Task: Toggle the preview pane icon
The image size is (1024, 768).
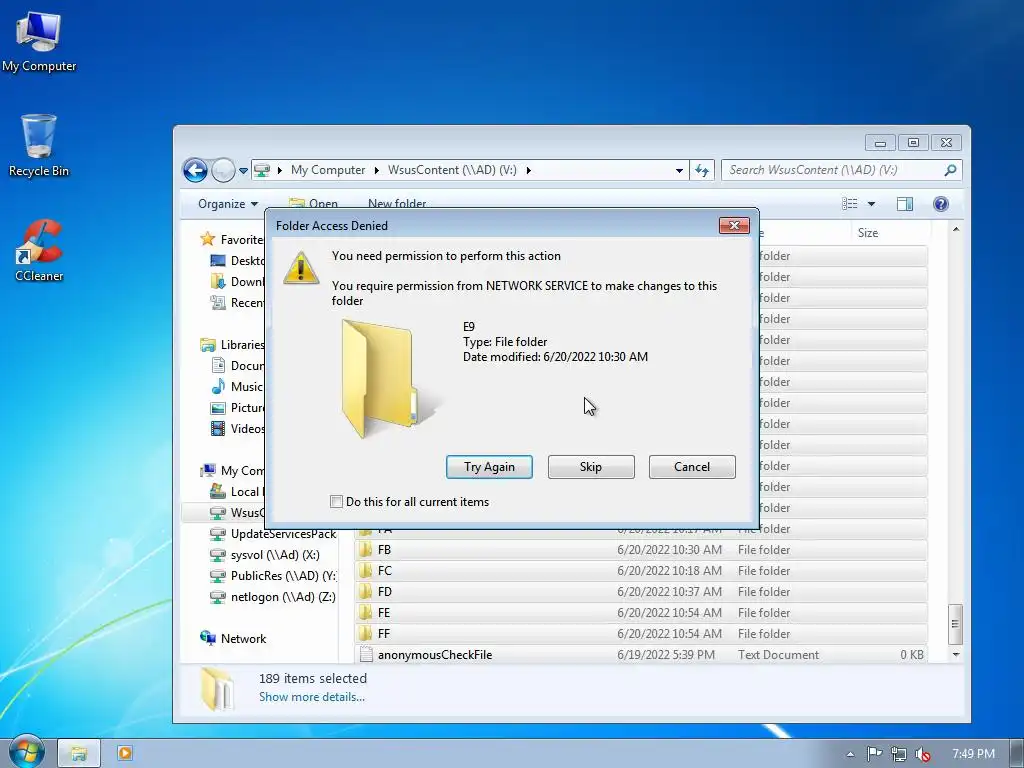Action: pos(904,204)
